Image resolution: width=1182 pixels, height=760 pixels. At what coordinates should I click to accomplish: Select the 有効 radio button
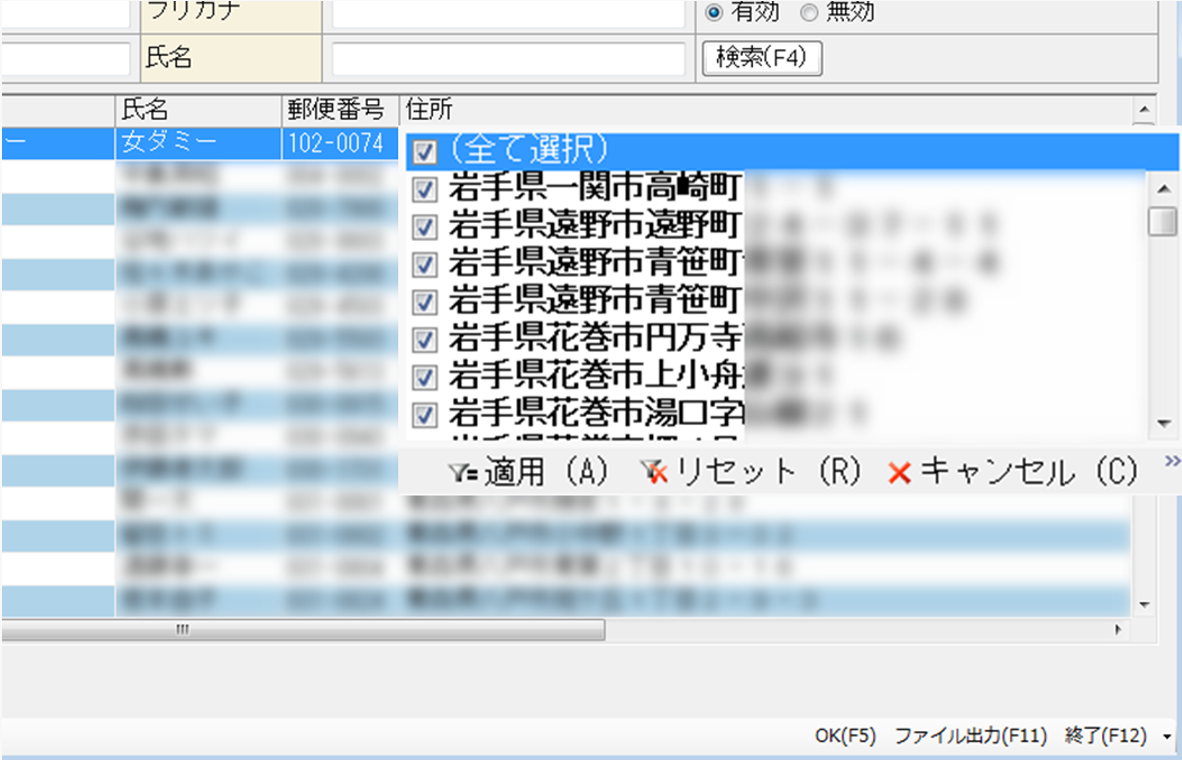tap(713, 13)
